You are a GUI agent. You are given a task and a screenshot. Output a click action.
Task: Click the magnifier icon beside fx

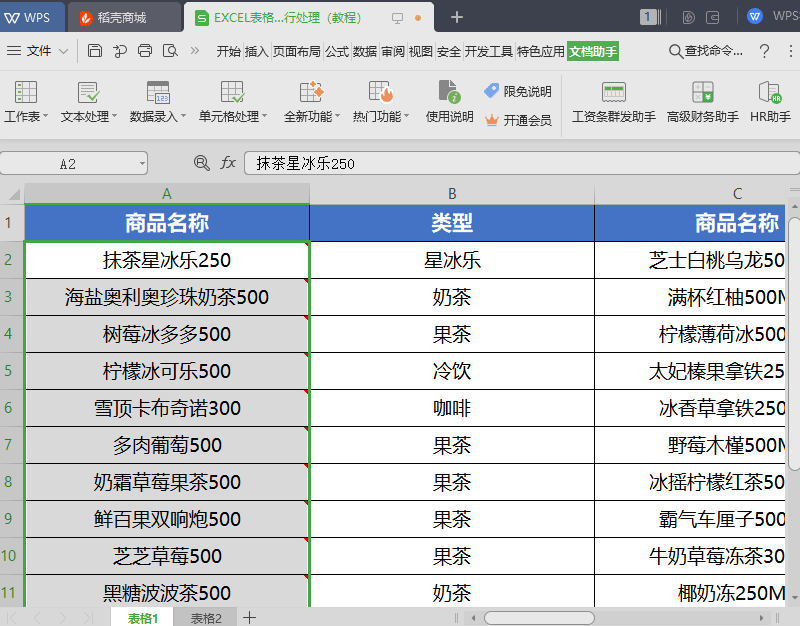pyautogui.click(x=202, y=163)
